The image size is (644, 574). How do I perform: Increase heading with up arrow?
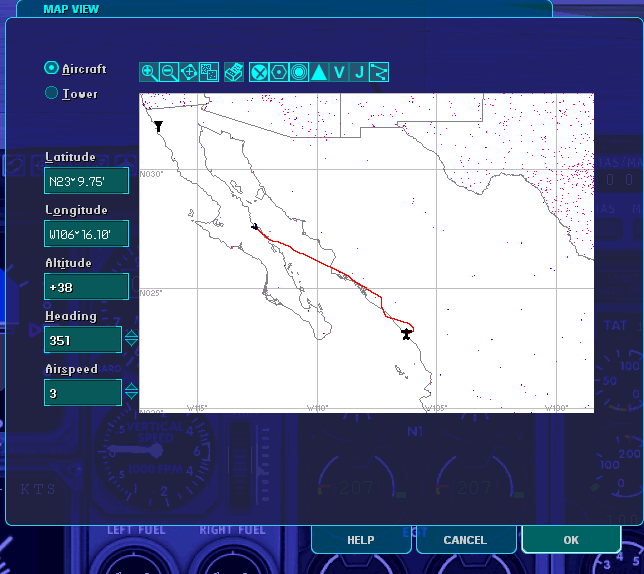(x=131, y=334)
